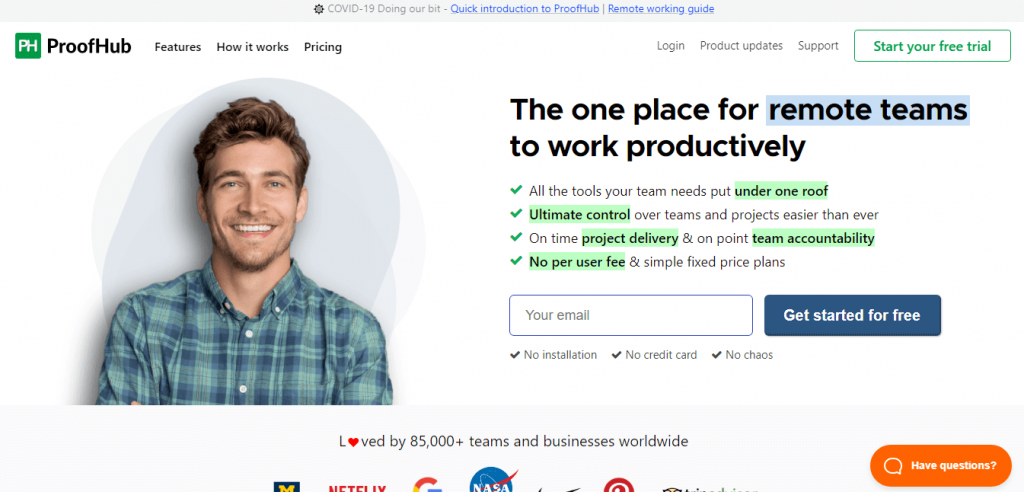Click the Your email input field
This screenshot has height=492, width=1024.
click(x=631, y=316)
